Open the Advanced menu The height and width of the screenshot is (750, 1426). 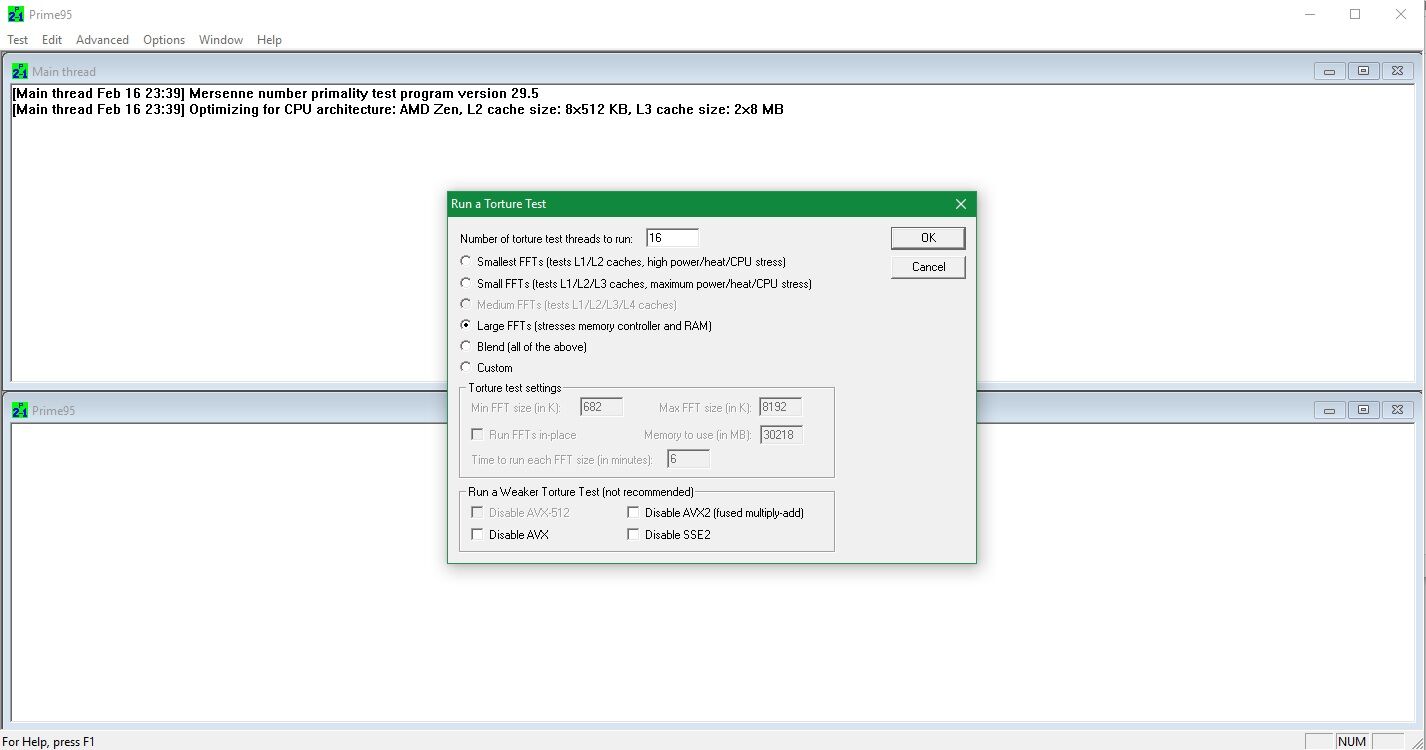(102, 40)
